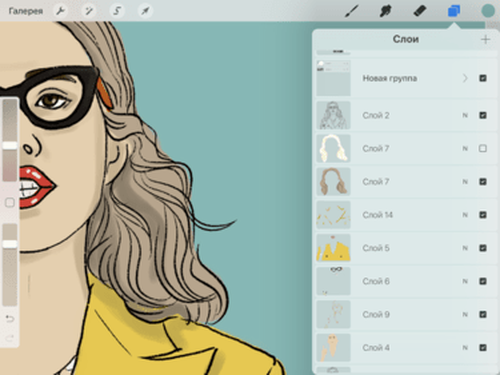
Task: Open the teal active color swatch
Action: pos(488,11)
